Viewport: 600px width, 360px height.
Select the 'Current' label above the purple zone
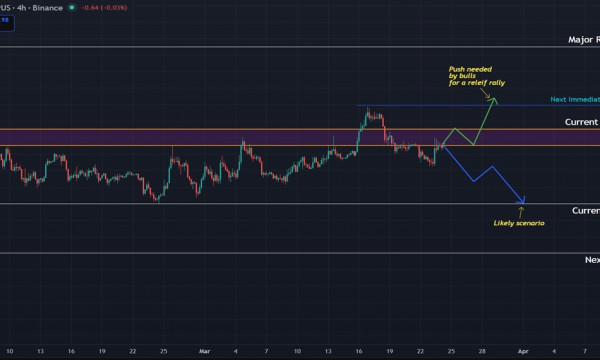pyautogui.click(x=582, y=122)
